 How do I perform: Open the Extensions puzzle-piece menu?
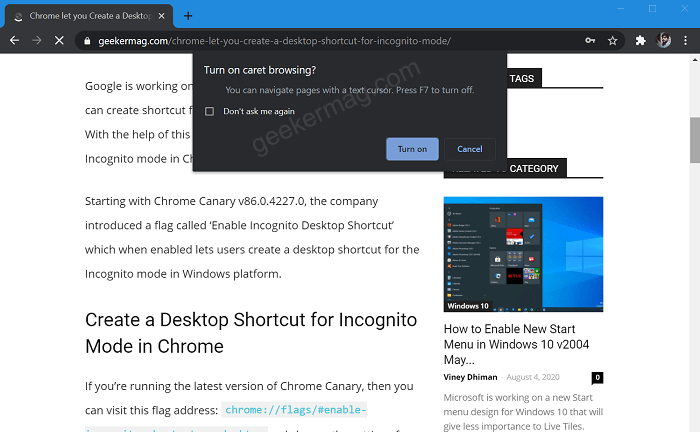(x=641, y=41)
